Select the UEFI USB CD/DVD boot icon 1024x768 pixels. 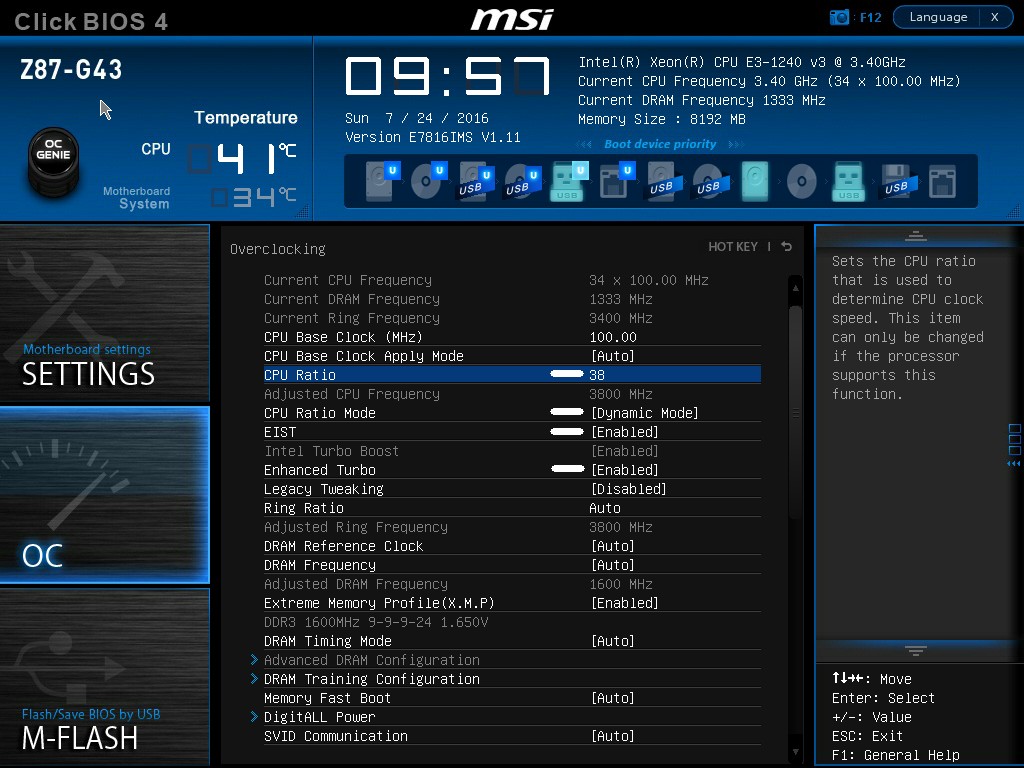[522, 181]
